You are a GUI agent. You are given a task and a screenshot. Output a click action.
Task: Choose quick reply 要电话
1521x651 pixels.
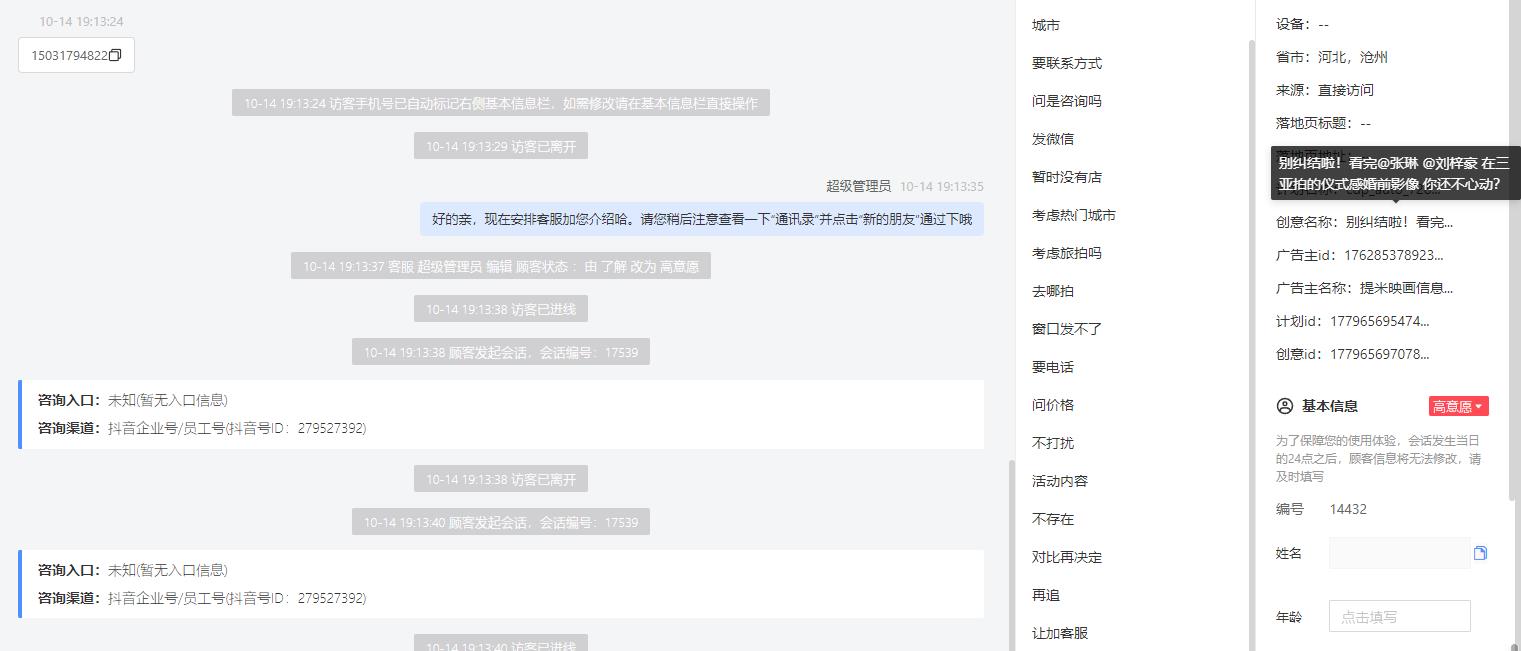1053,367
